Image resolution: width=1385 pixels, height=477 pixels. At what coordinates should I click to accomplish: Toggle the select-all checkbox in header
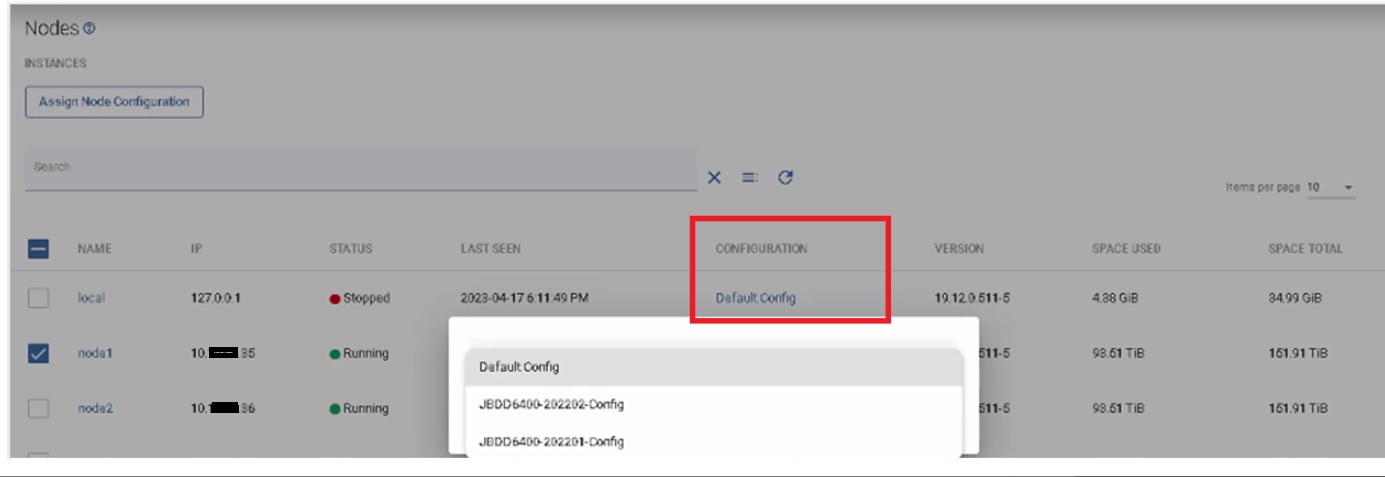38,249
